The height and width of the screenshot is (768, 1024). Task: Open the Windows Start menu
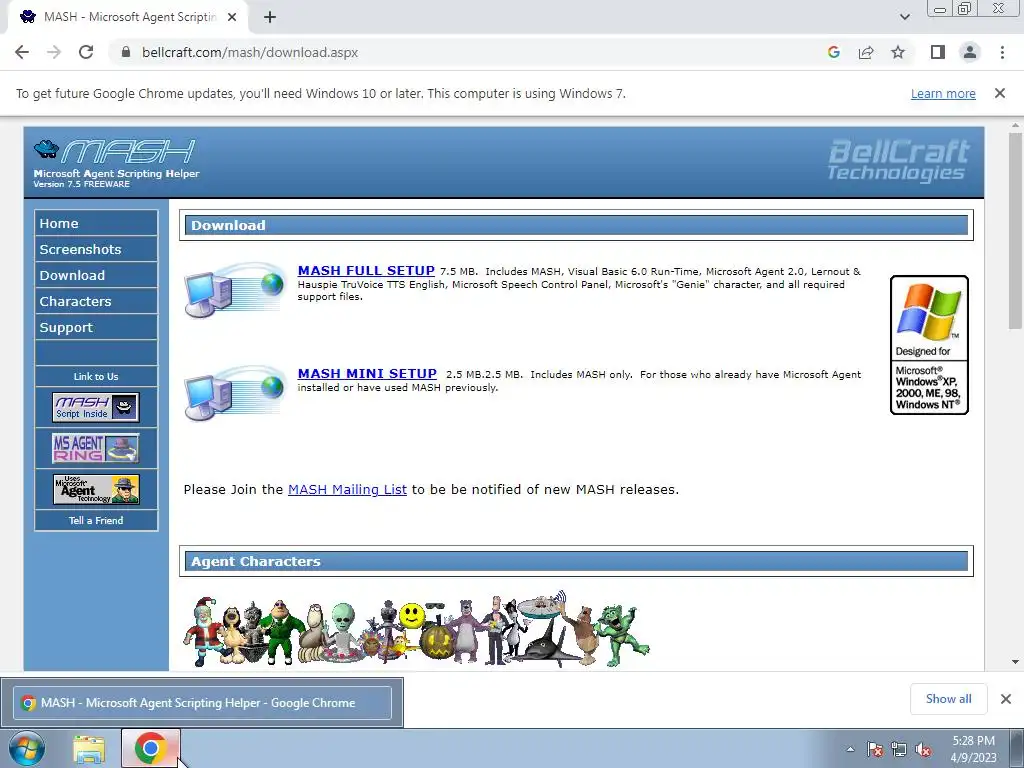26,748
